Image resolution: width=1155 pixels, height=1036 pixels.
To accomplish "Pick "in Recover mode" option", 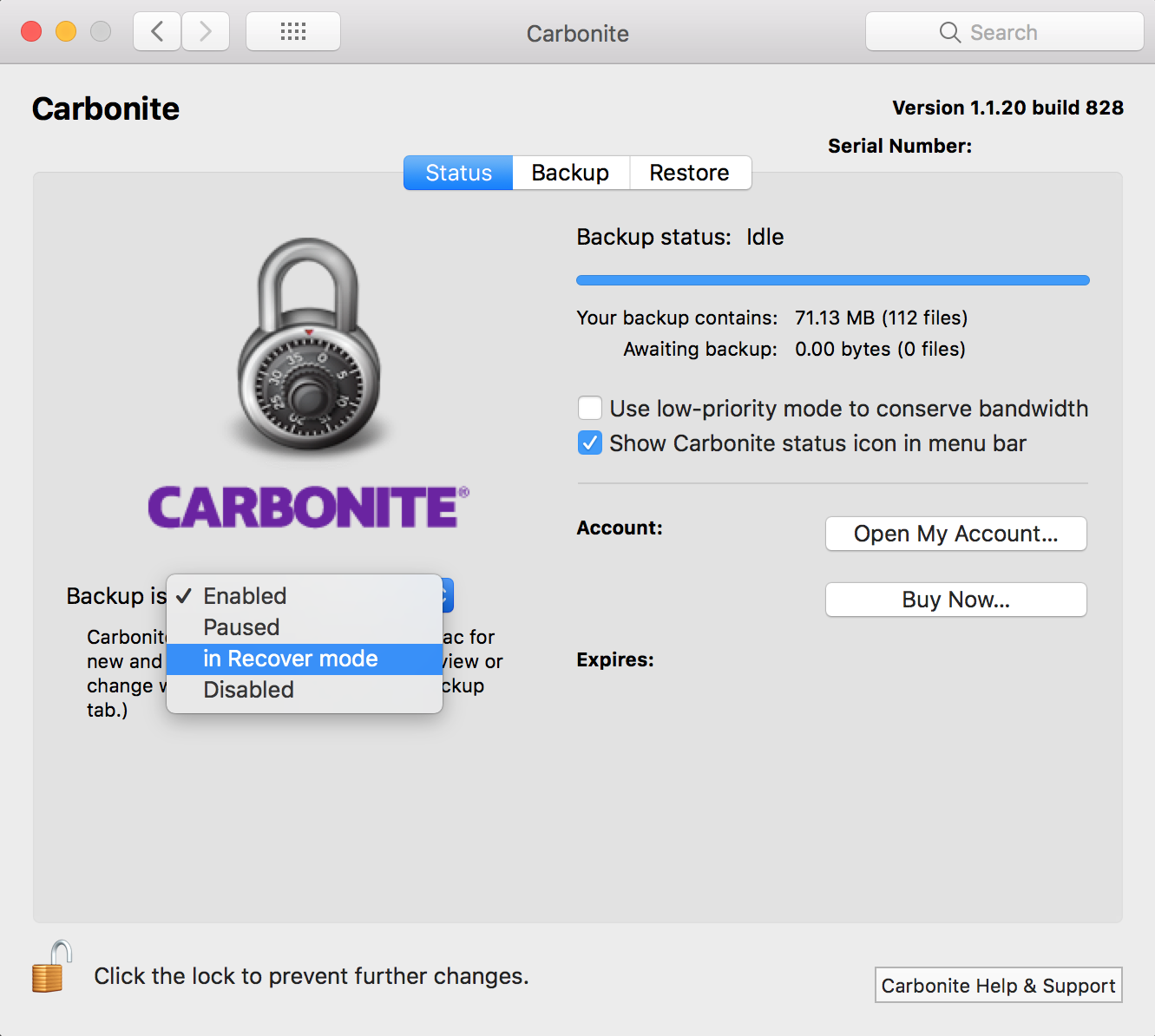I will click(290, 659).
